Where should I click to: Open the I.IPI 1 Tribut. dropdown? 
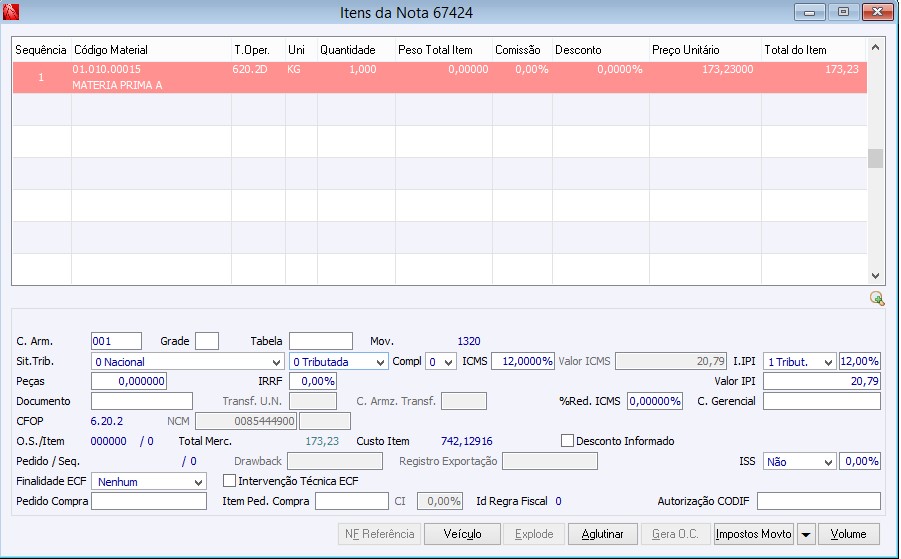(x=799, y=362)
